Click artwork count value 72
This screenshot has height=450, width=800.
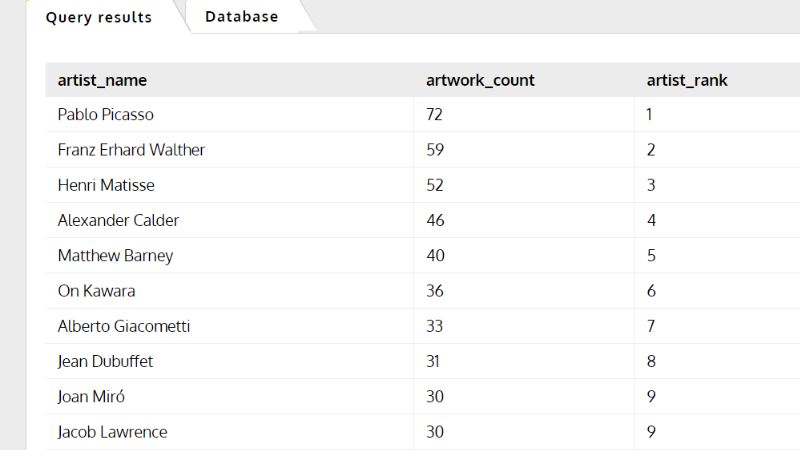tap(434, 114)
